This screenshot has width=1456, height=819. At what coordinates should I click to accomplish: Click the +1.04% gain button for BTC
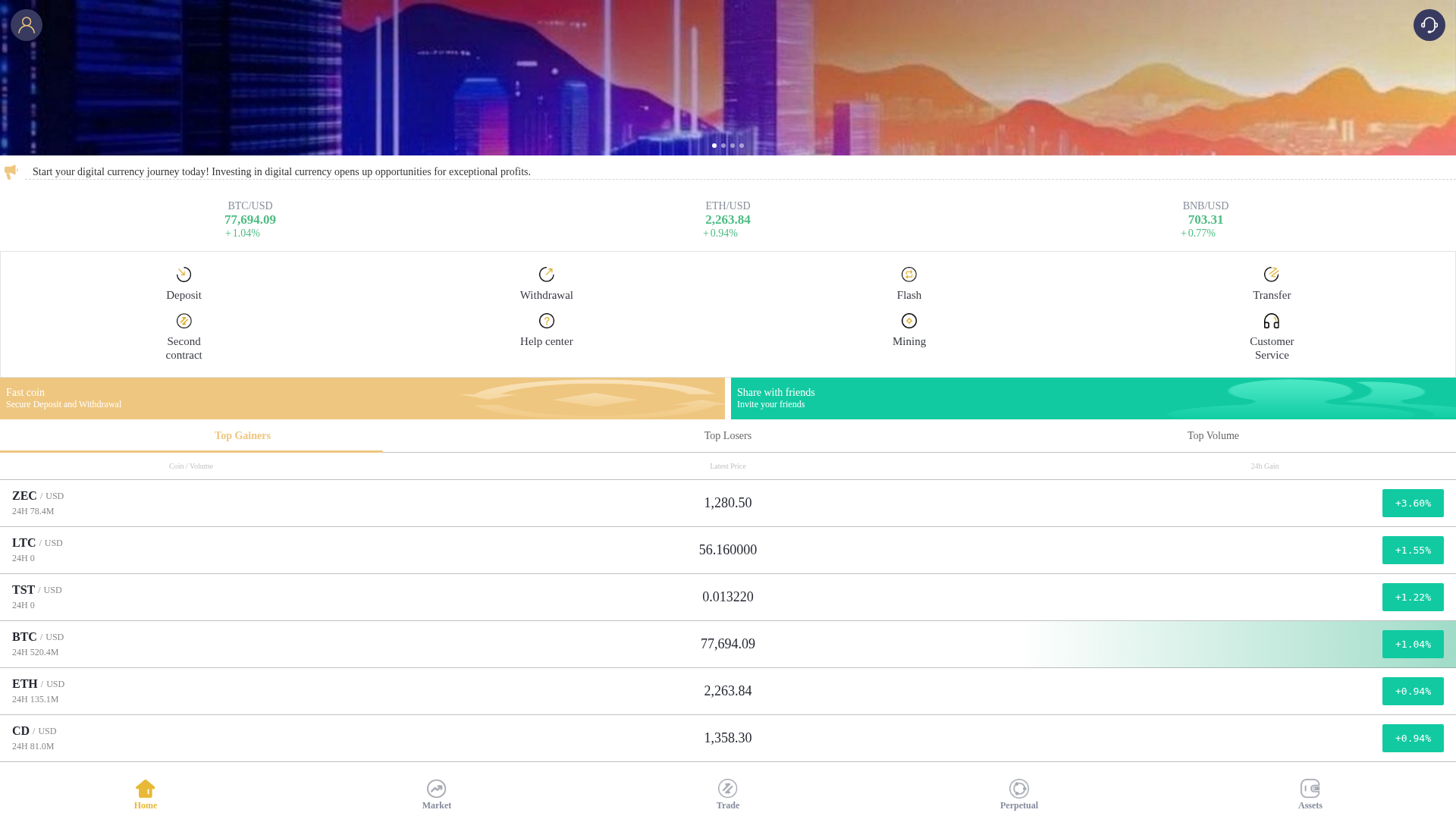[1413, 645]
